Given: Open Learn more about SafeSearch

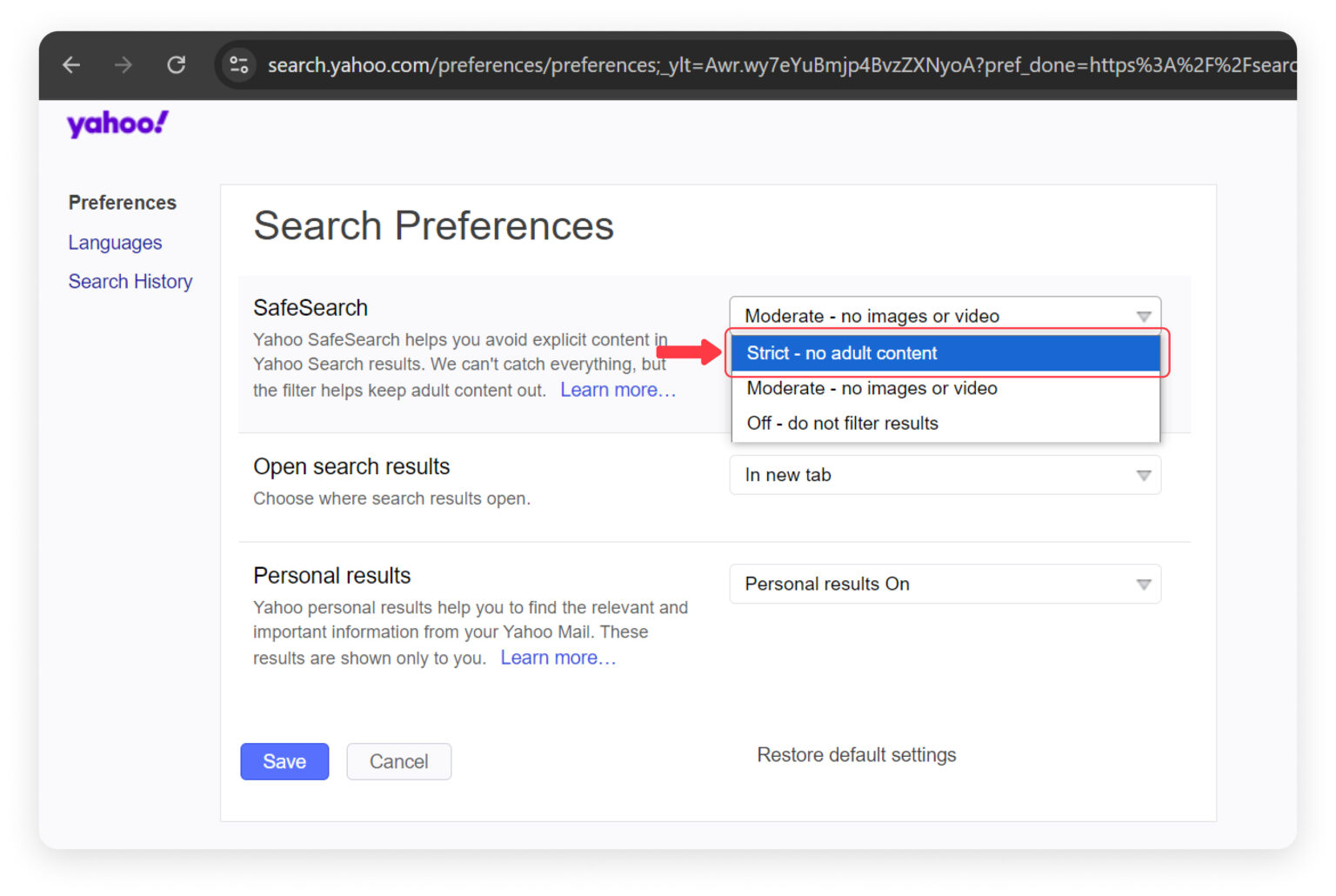Looking at the screenshot, I should pos(618,390).
